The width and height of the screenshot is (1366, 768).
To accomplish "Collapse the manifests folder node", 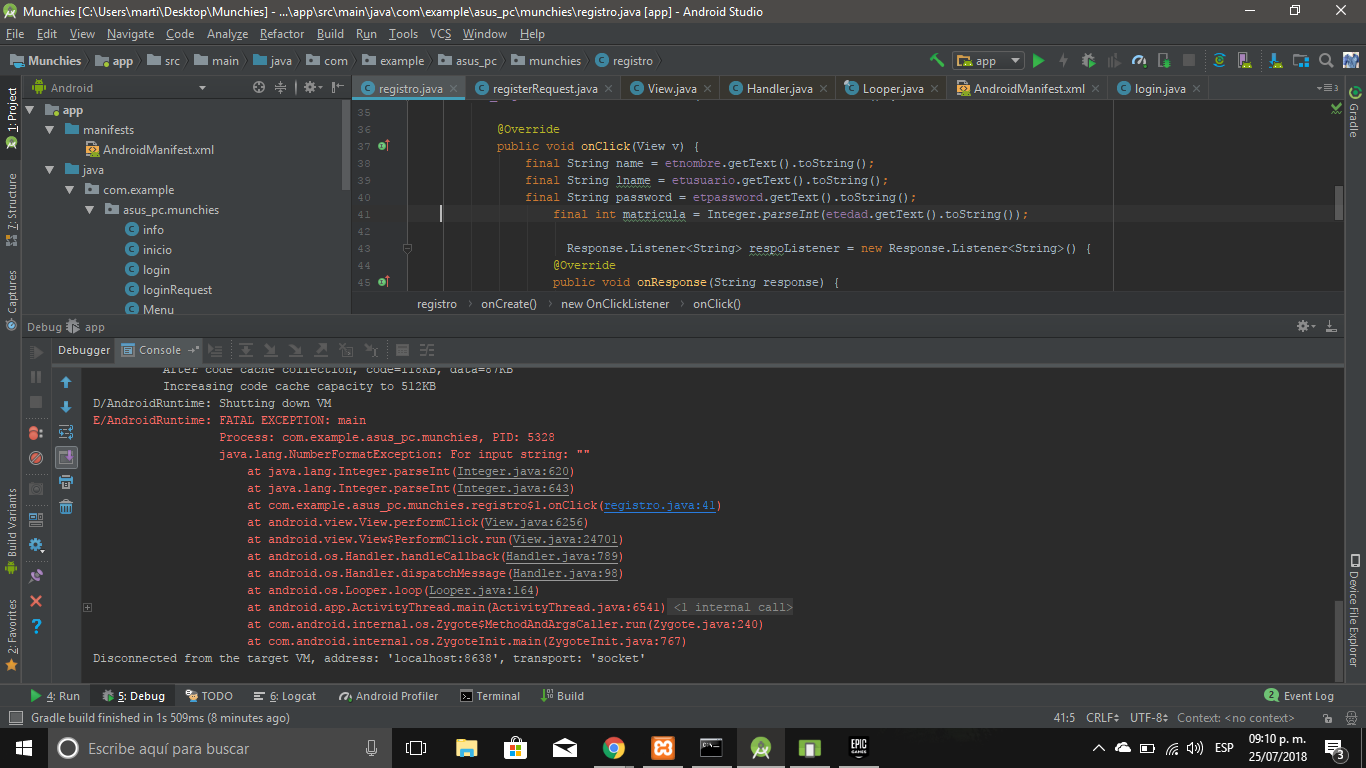I will tap(50, 130).
